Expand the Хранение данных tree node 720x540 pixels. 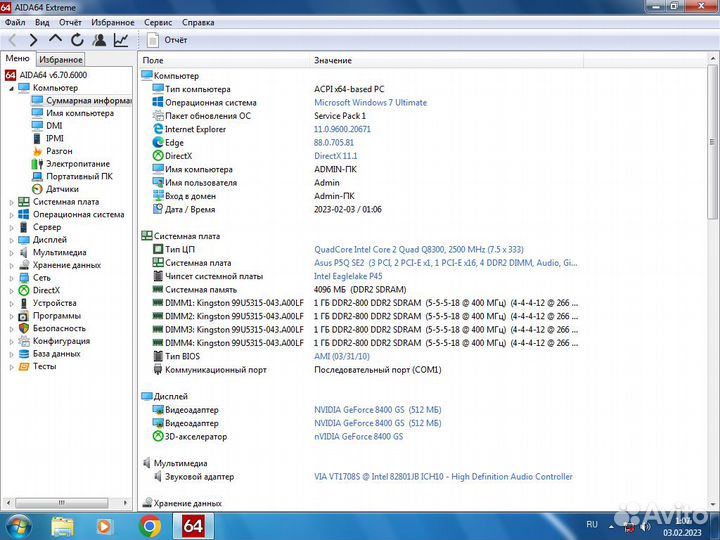(x=11, y=265)
